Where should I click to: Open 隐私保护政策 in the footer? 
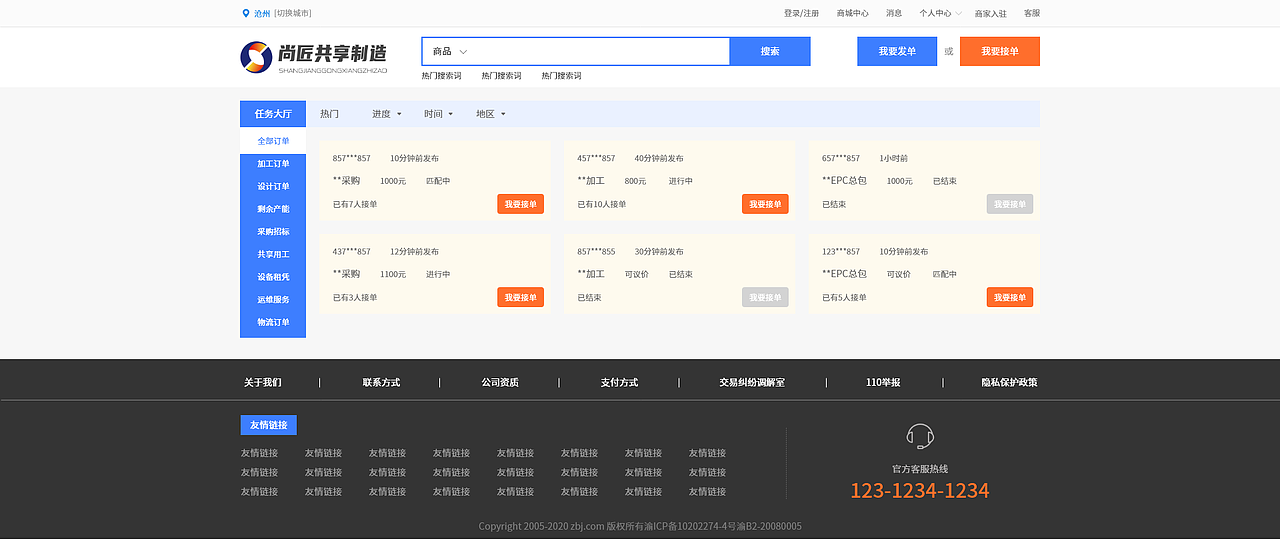pyautogui.click(x=1009, y=383)
